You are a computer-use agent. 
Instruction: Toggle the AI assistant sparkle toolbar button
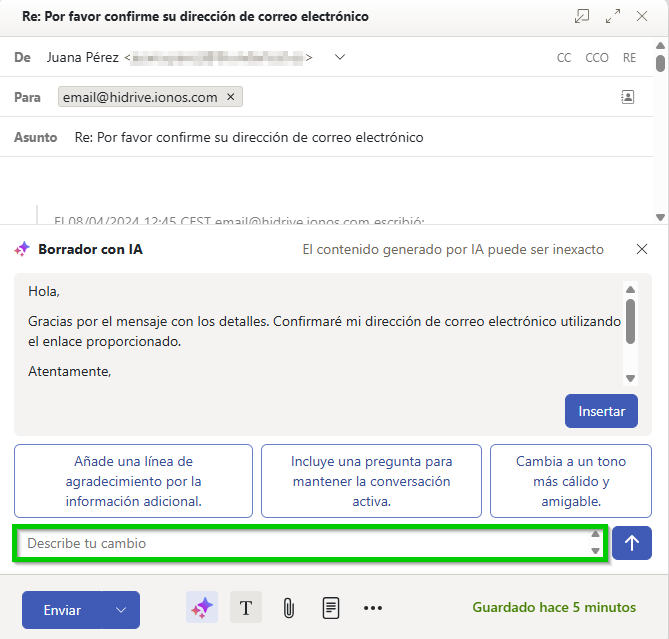pos(202,607)
